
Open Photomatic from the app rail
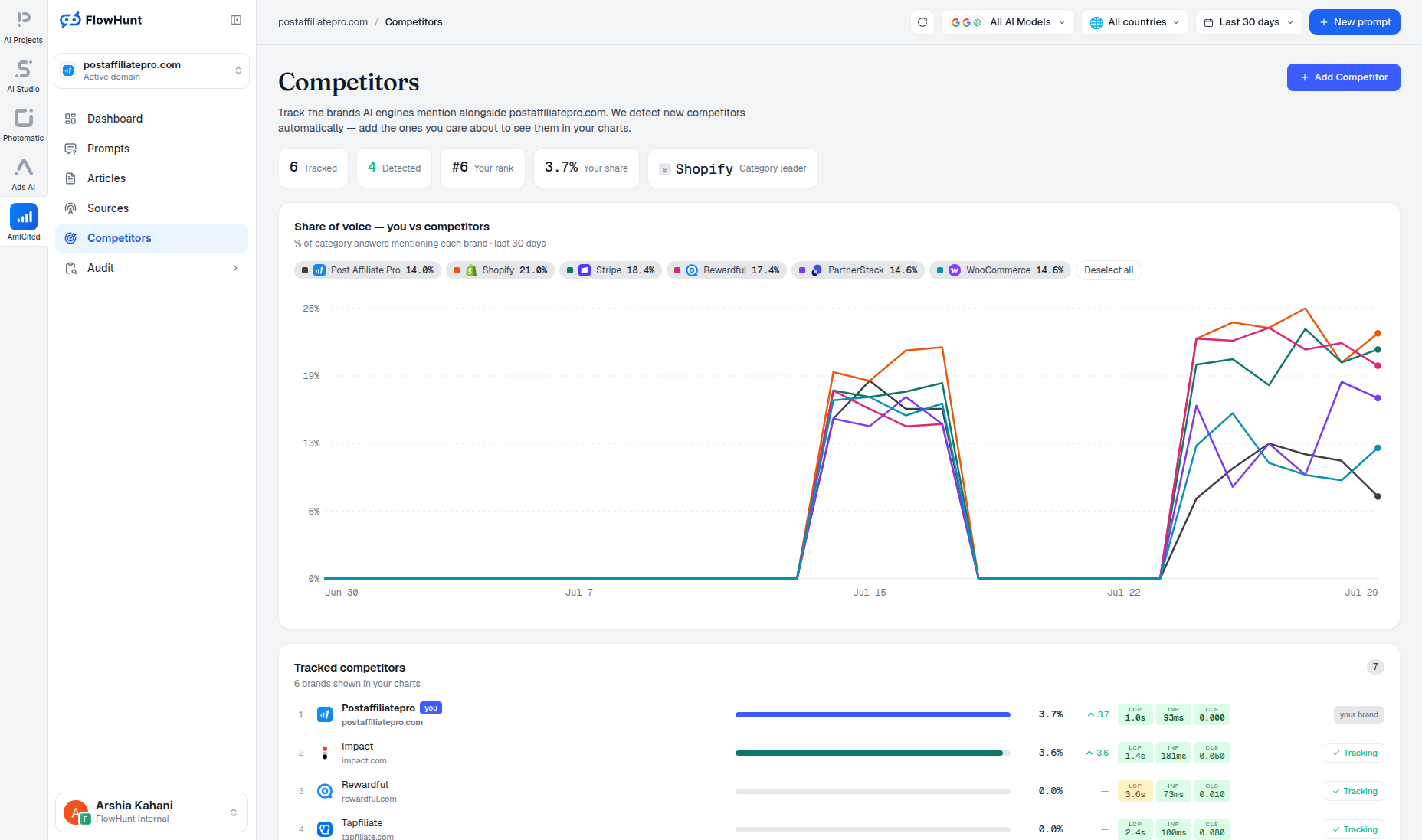(23, 126)
